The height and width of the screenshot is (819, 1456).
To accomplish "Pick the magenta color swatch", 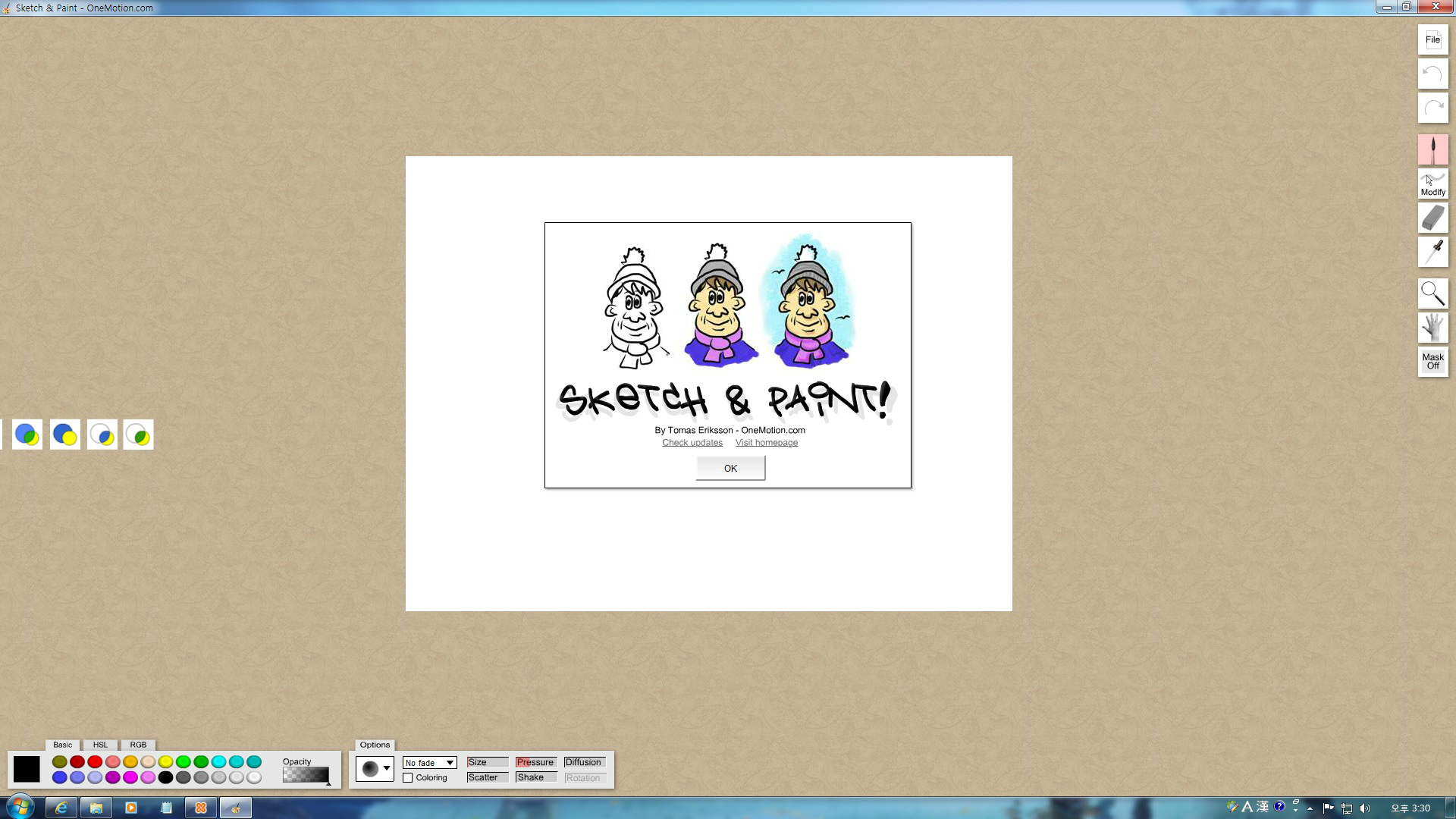I will tap(130, 777).
